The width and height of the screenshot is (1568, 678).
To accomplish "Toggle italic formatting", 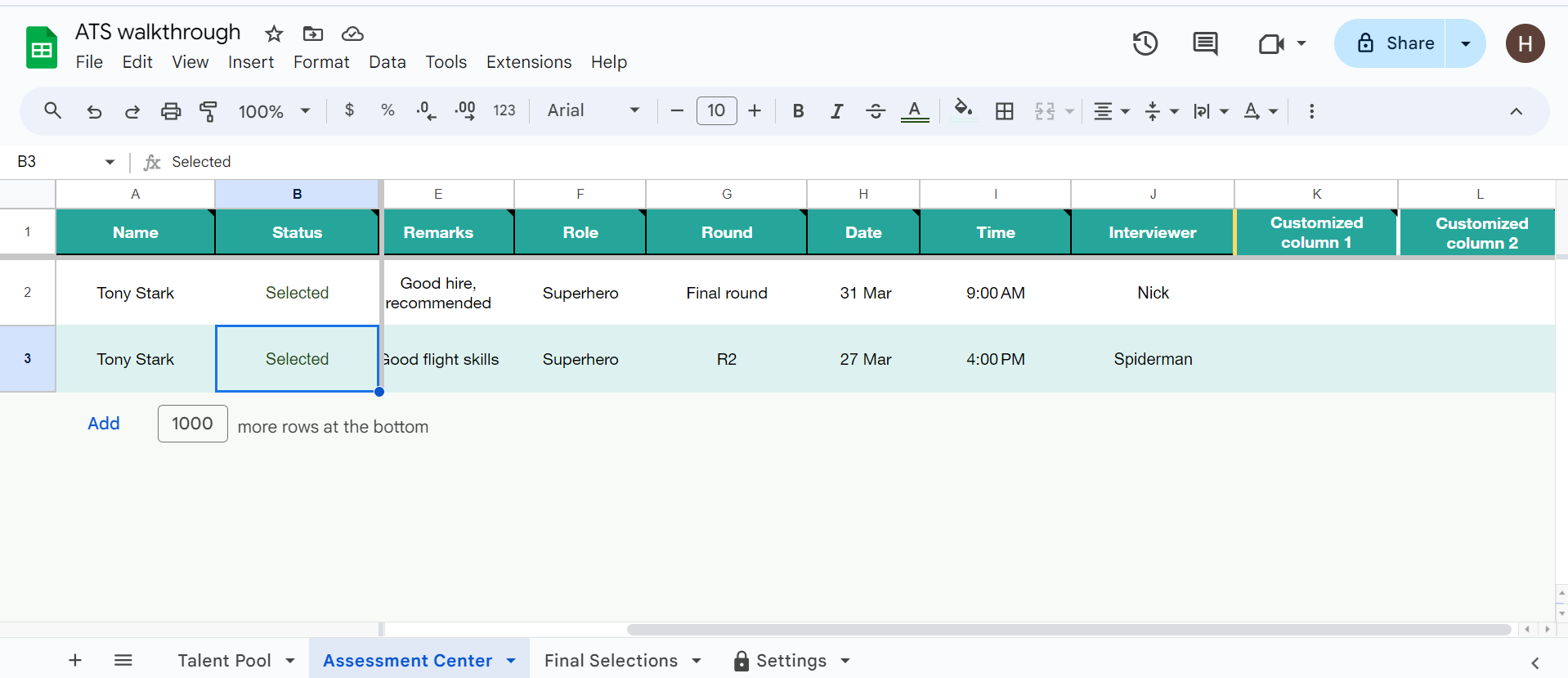I will point(836,111).
